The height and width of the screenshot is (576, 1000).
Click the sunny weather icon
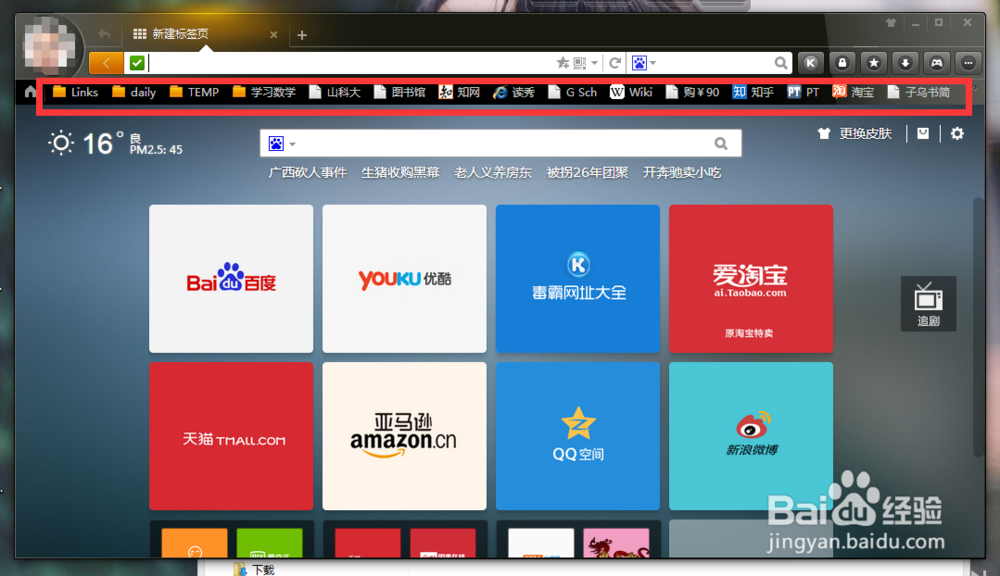click(x=61, y=143)
